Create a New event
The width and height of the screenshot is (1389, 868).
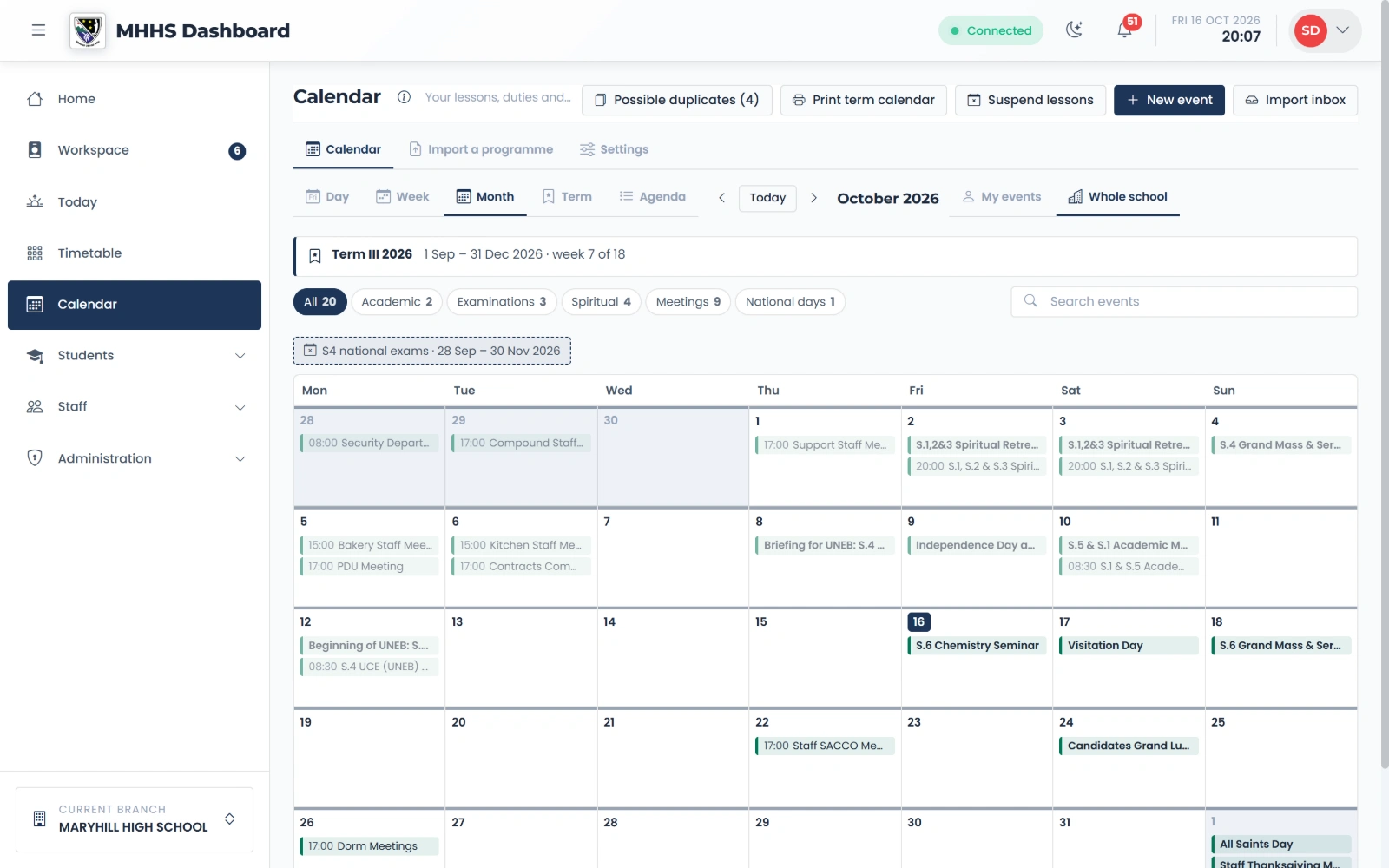(1169, 100)
